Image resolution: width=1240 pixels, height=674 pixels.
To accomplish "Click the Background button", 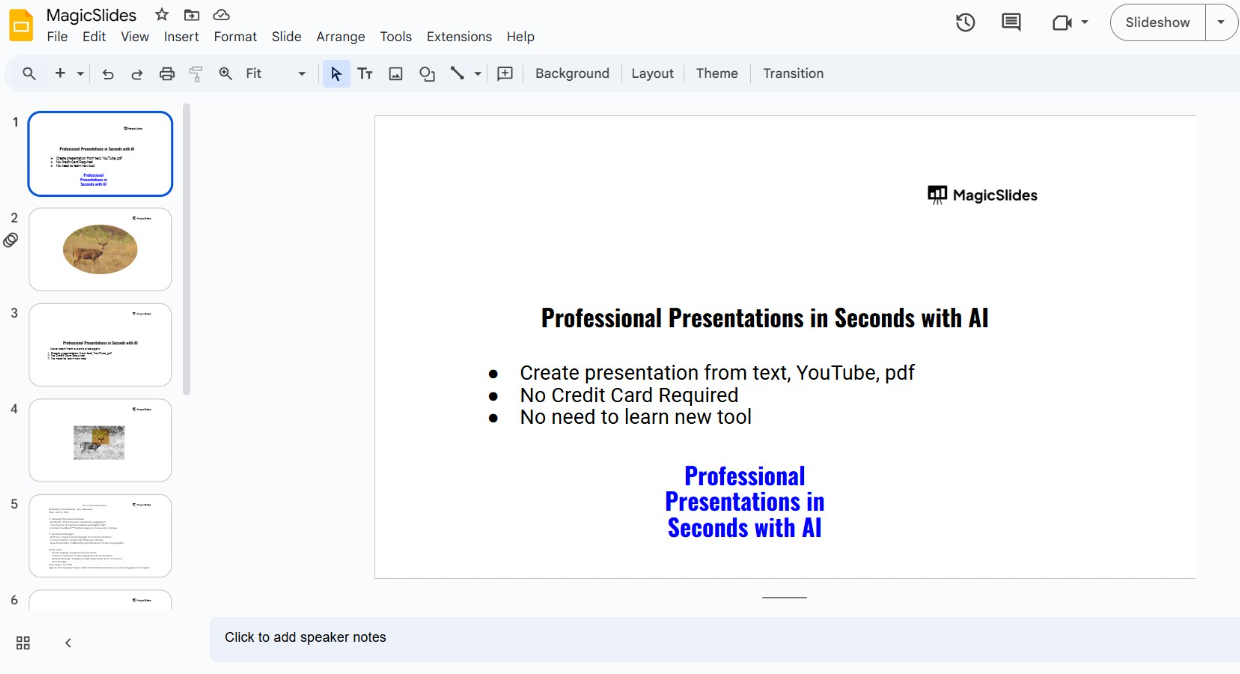I will [572, 74].
